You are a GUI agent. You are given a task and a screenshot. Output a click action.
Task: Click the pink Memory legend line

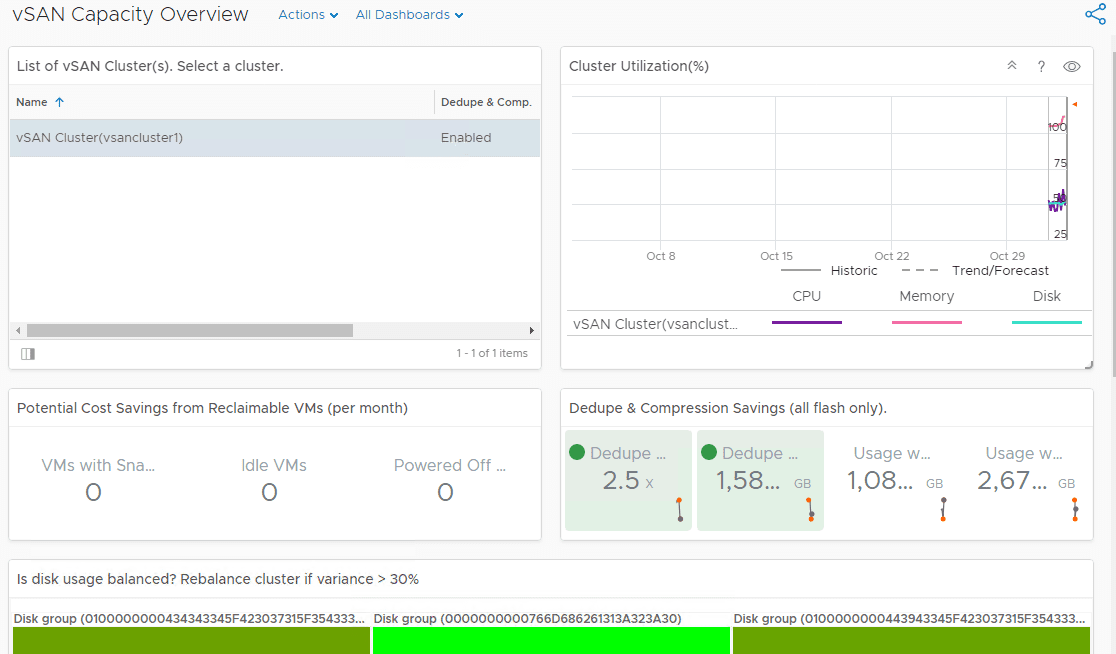coord(926,323)
